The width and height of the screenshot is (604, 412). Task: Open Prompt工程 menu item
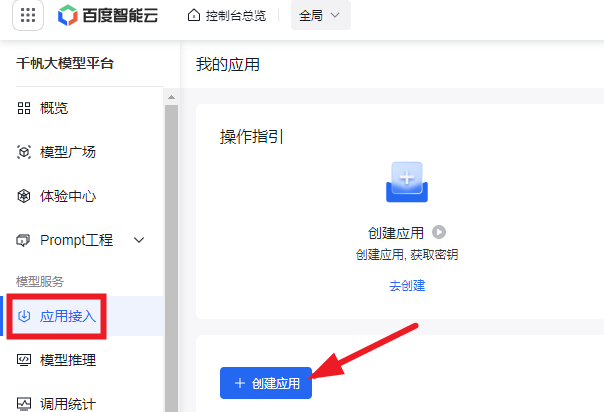click(76, 240)
